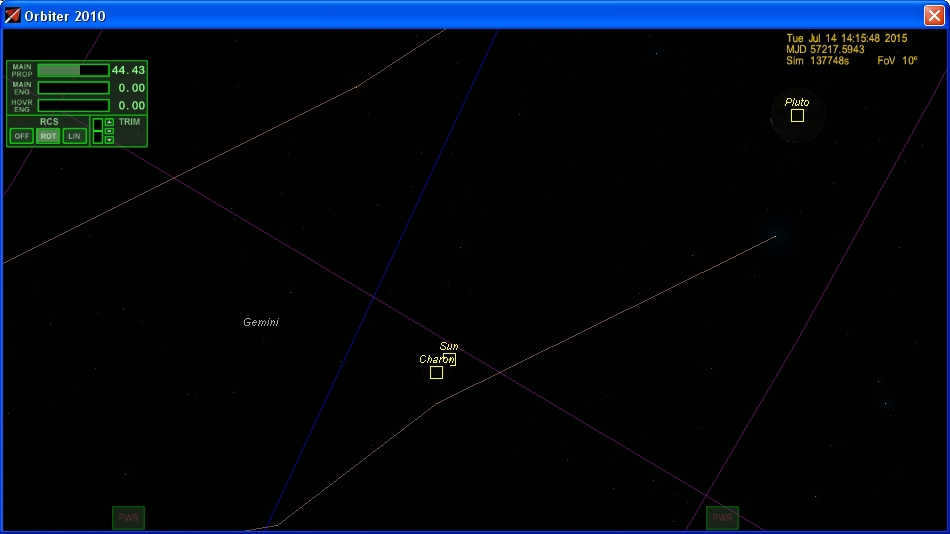
Task: Click the MAIN PROP fuel gauge
Action: tap(73, 70)
